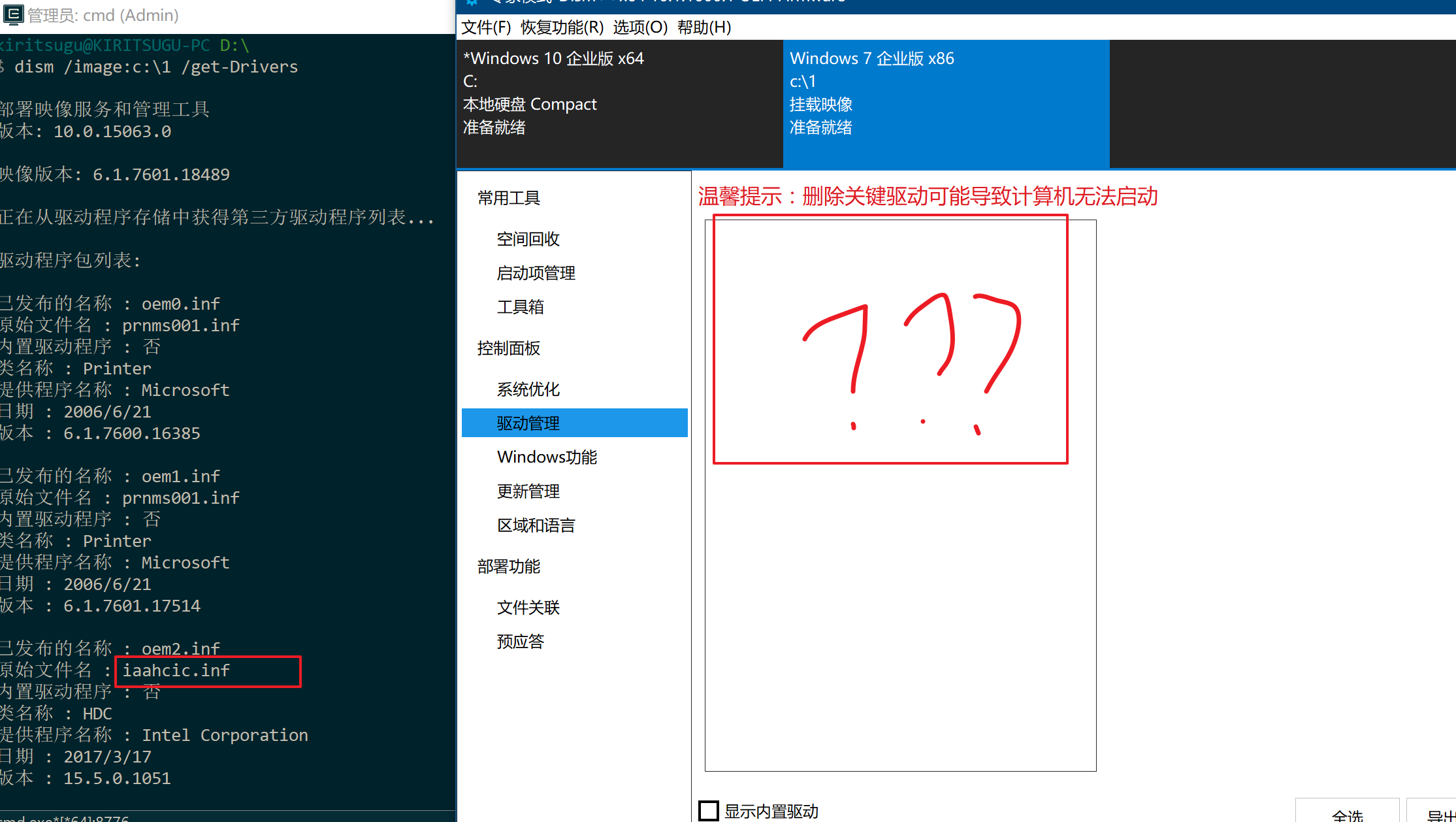Collapse the 部署功能 section
The width and height of the screenshot is (1456, 822).
point(508,566)
